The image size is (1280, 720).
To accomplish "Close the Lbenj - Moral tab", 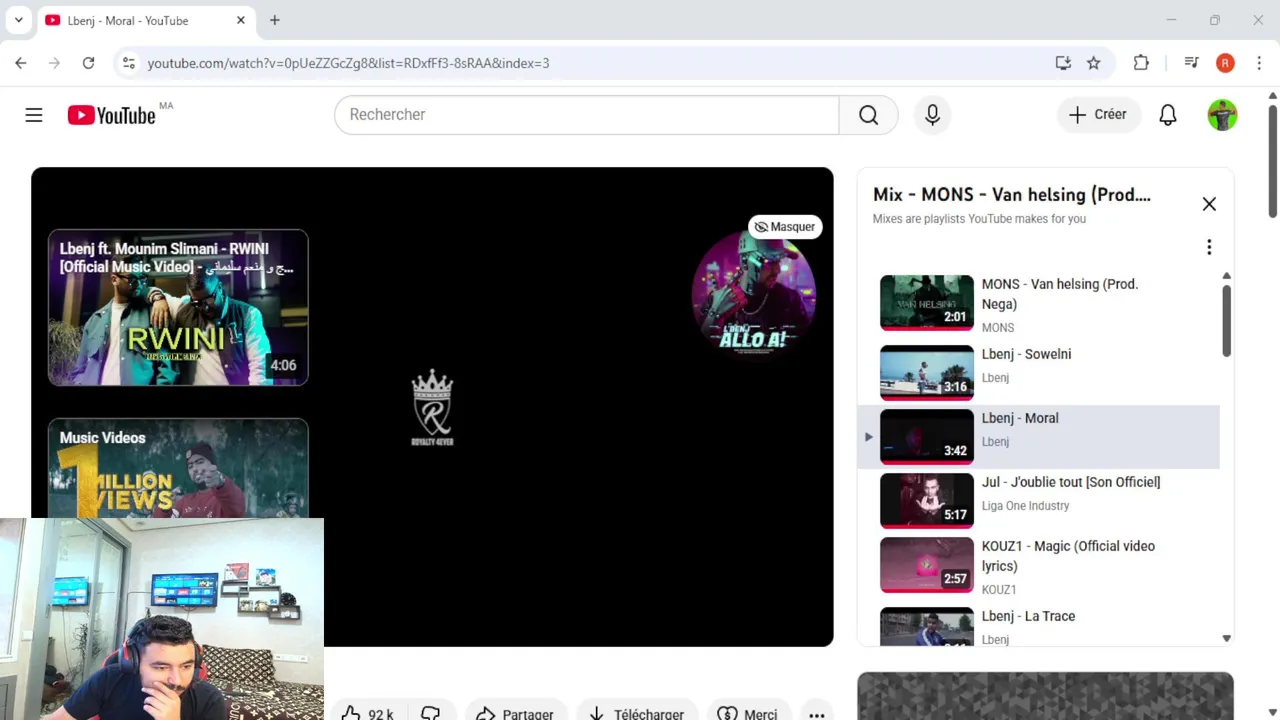I will tap(241, 20).
